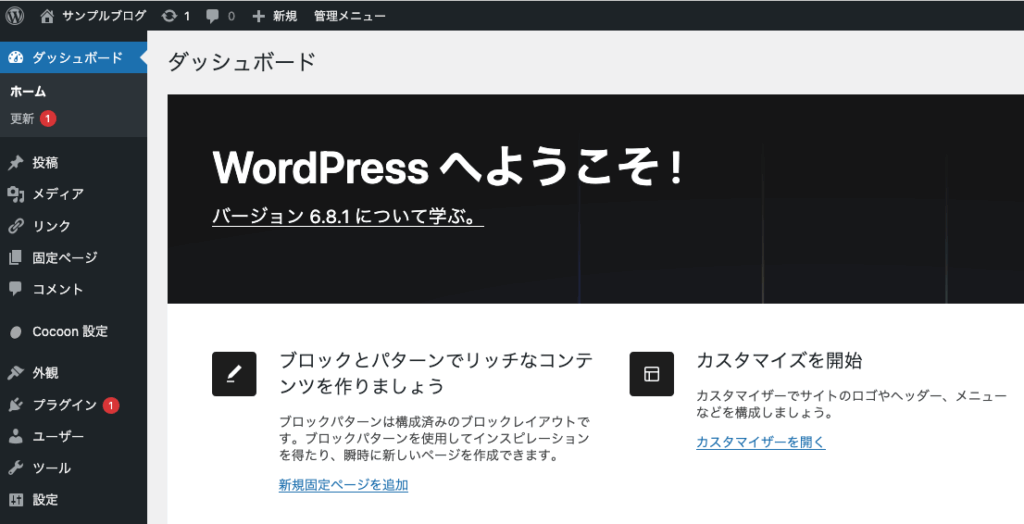This screenshot has width=1024, height=524.
Task: Click the カスタマイズを開始 heading
Action: pos(779,361)
